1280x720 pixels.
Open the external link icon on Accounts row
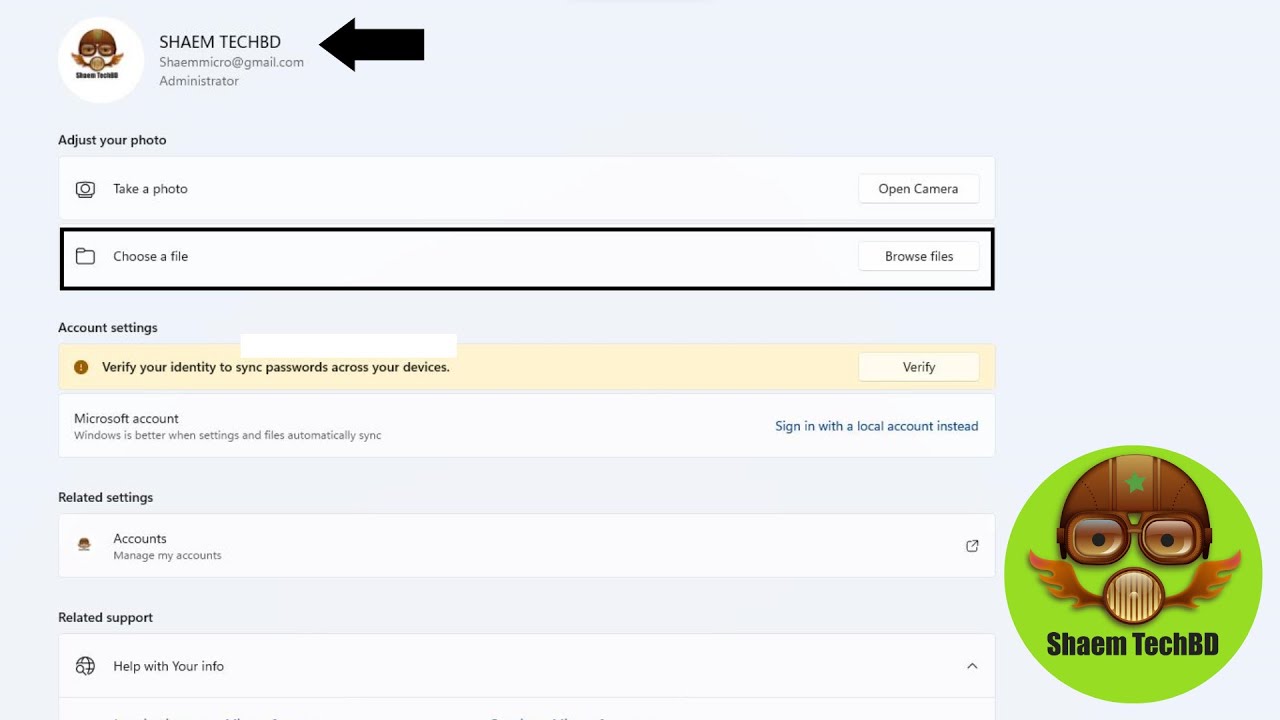point(972,546)
